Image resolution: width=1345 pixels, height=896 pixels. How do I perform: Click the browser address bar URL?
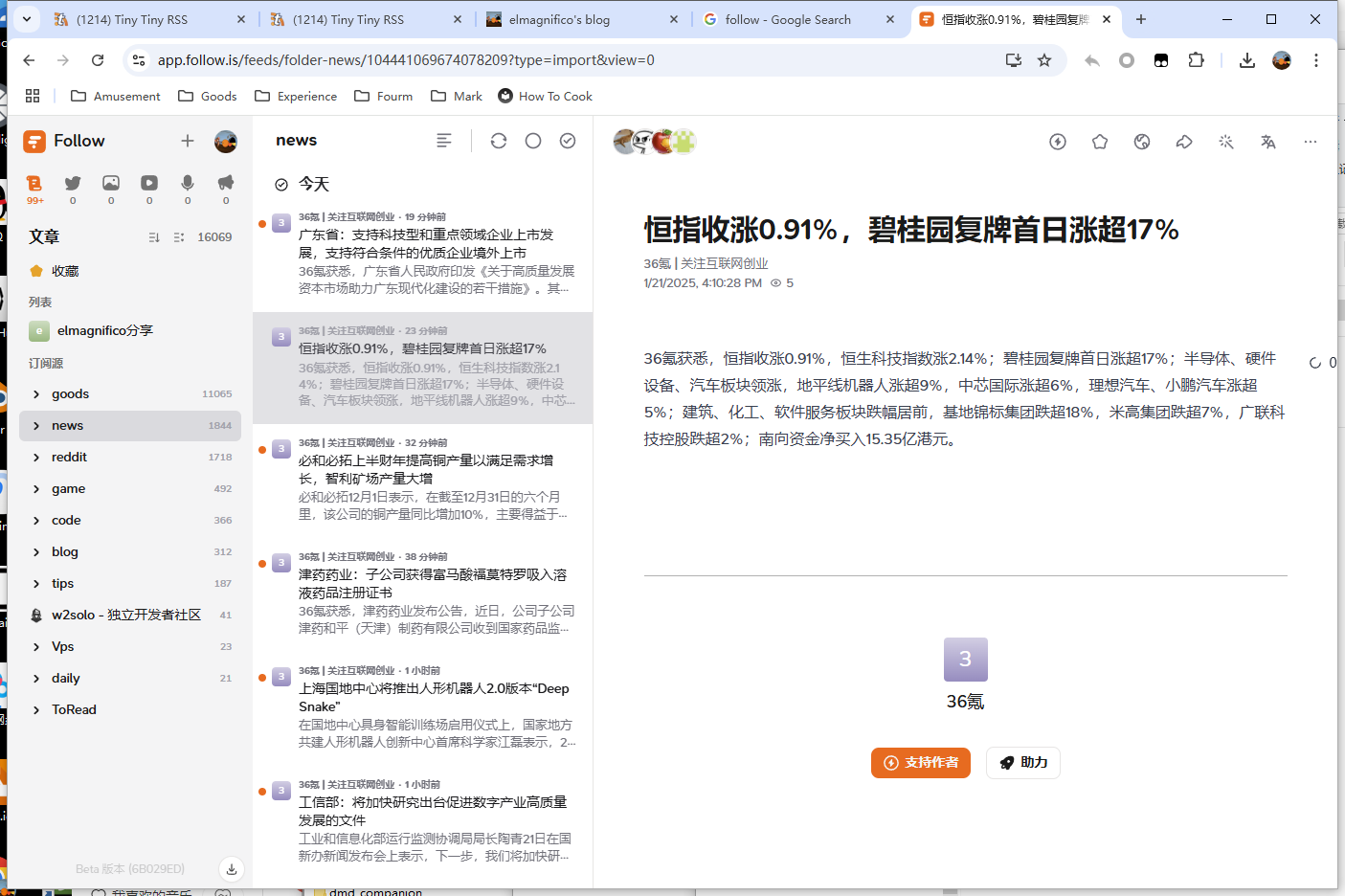(x=406, y=60)
